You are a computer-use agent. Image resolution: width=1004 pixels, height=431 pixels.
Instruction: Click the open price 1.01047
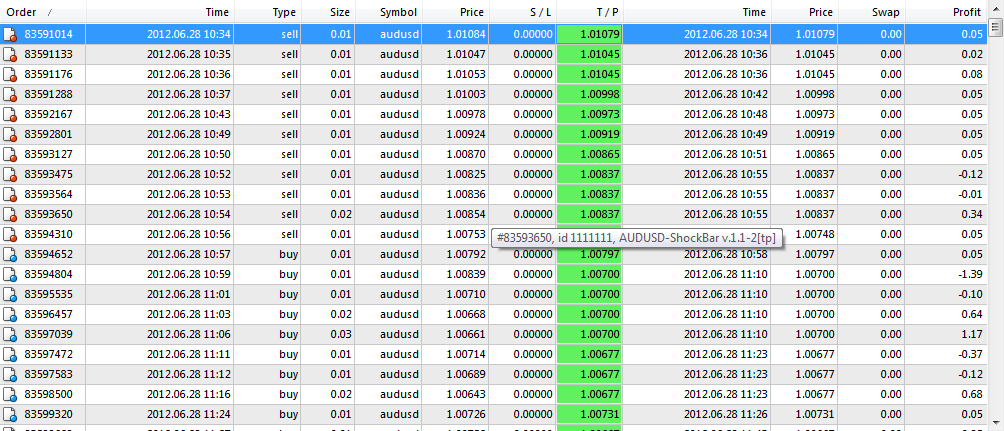pyautogui.click(x=466, y=54)
